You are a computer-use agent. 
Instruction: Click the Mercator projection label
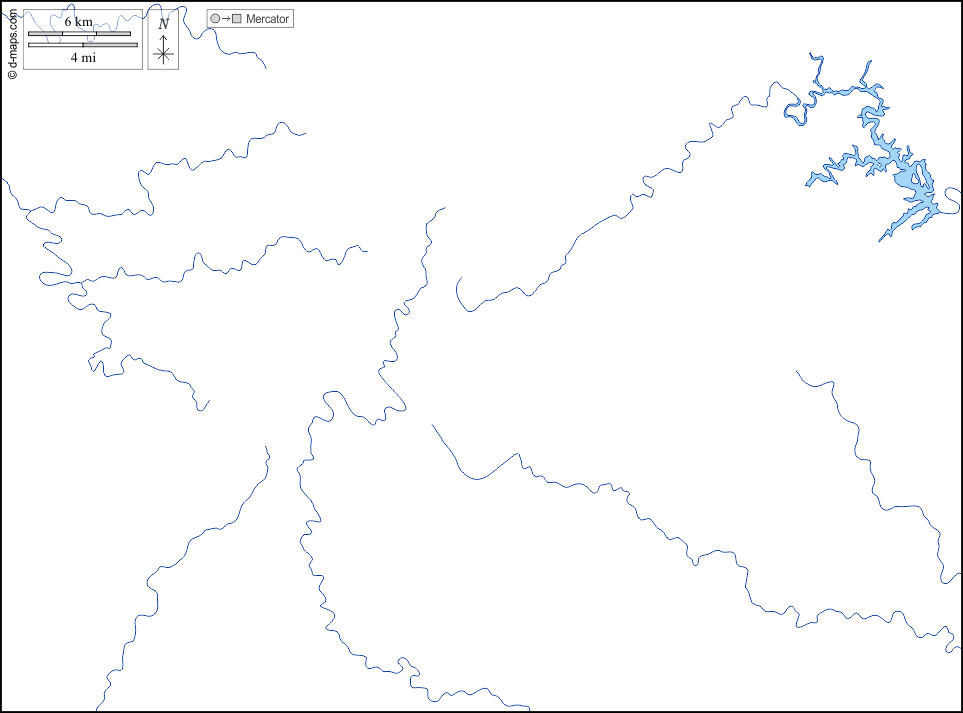click(x=267, y=18)
